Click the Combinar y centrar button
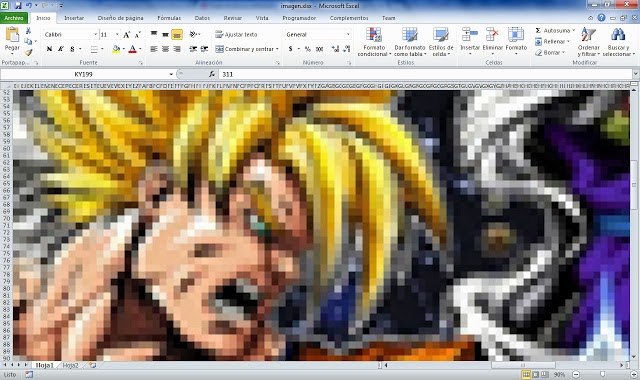The image size is (640, 380). pos(244,49)
